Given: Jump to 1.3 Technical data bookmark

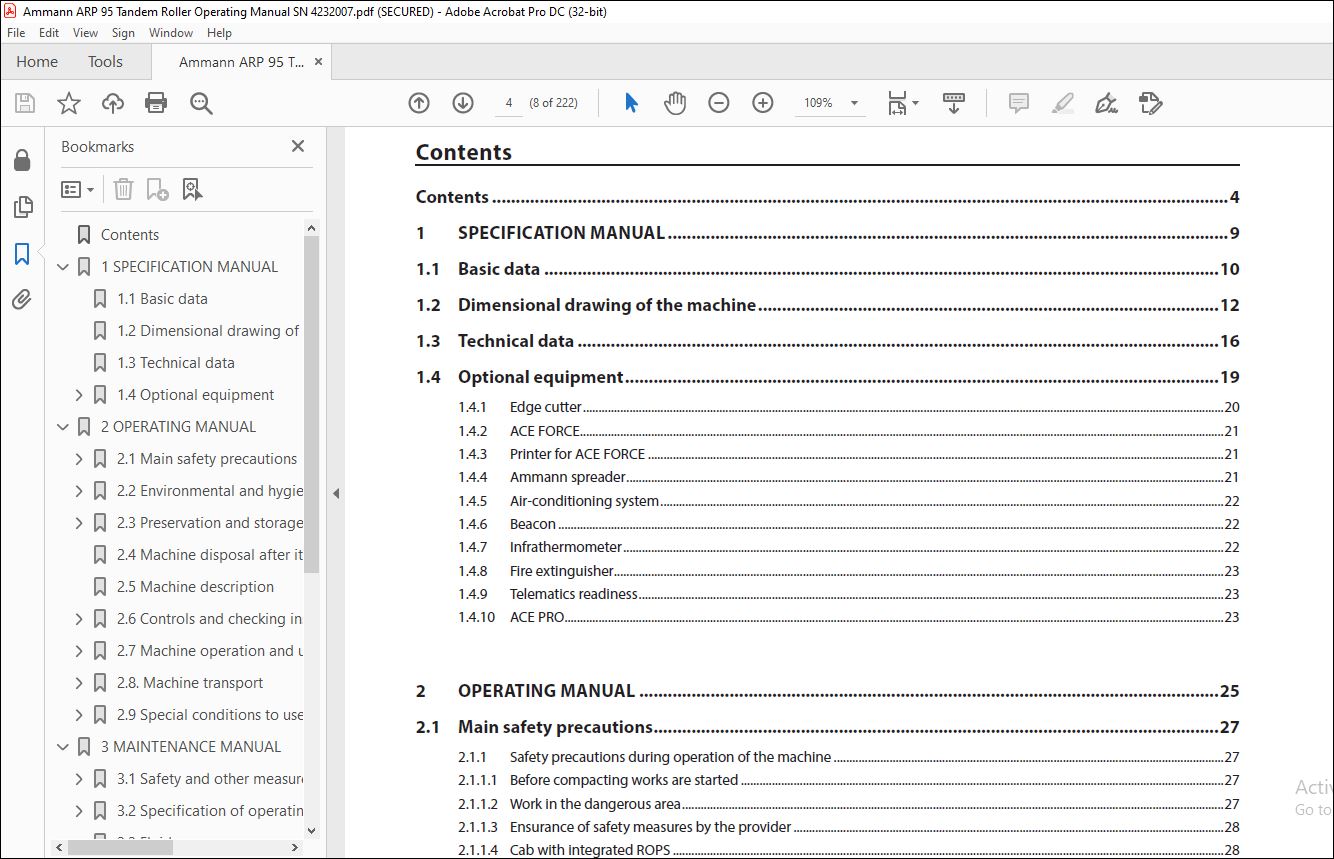Looking at the screenshot, I should (x=176, y=363).
